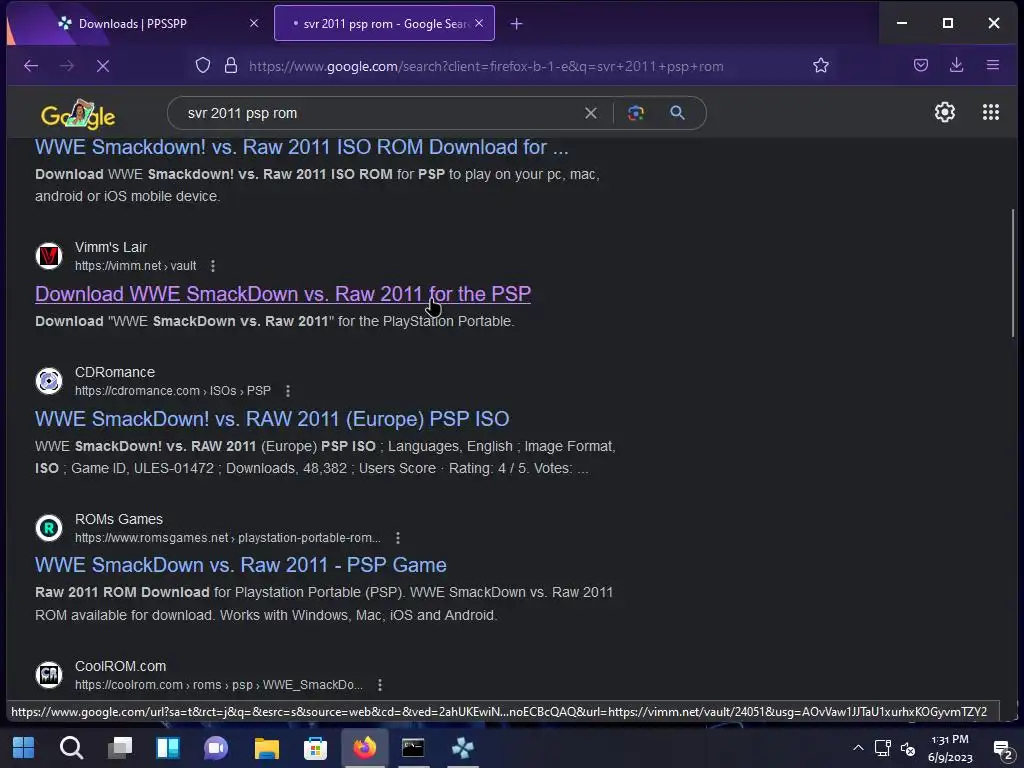This screenshot has width=1024, height=768.
Task: Bookmark this page with star icon
Action: 821,65
